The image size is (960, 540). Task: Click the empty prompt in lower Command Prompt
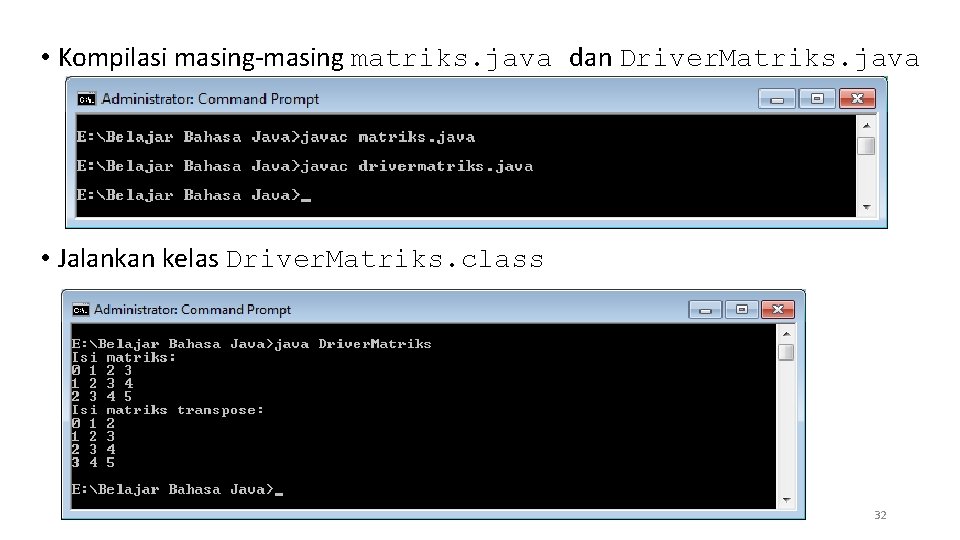[177, 489]
